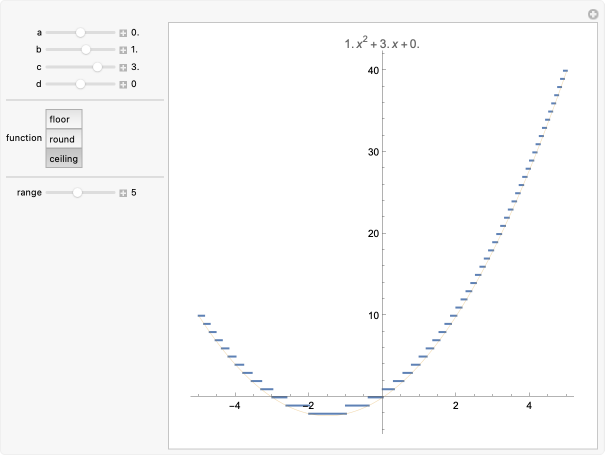The height and width of the screenshot is (456, 605).
Task: Show extra controls for slider d
Action: pos(123,84)
